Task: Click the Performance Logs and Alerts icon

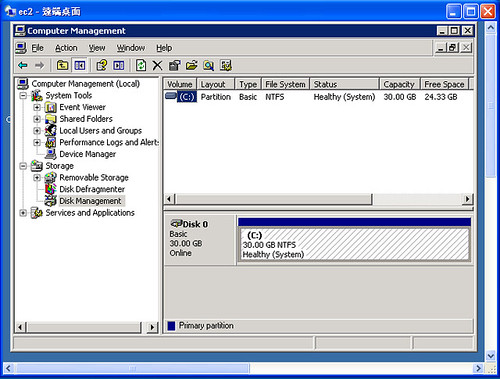Action: tap(51, 142)
